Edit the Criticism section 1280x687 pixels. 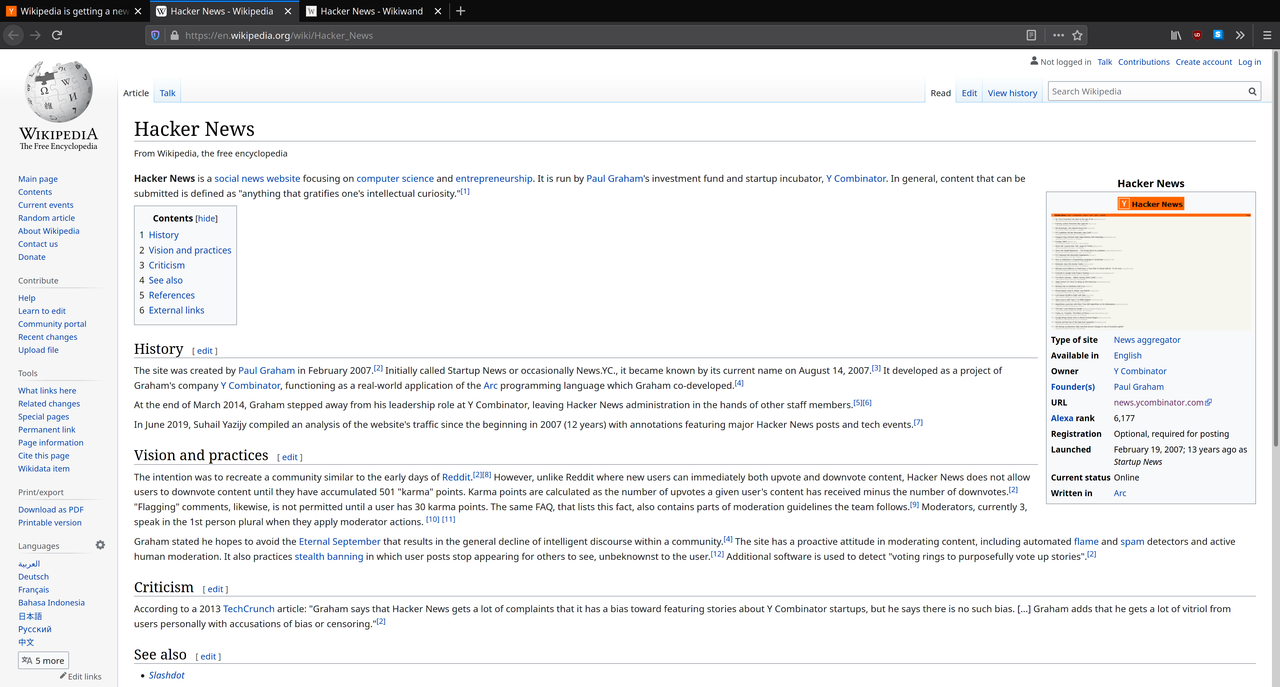click(216, 589)
